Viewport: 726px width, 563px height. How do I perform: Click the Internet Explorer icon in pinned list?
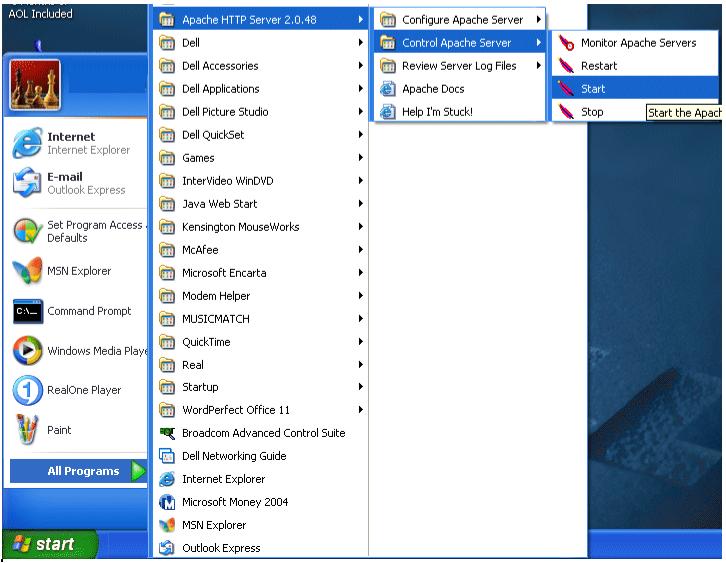[27, 144]
